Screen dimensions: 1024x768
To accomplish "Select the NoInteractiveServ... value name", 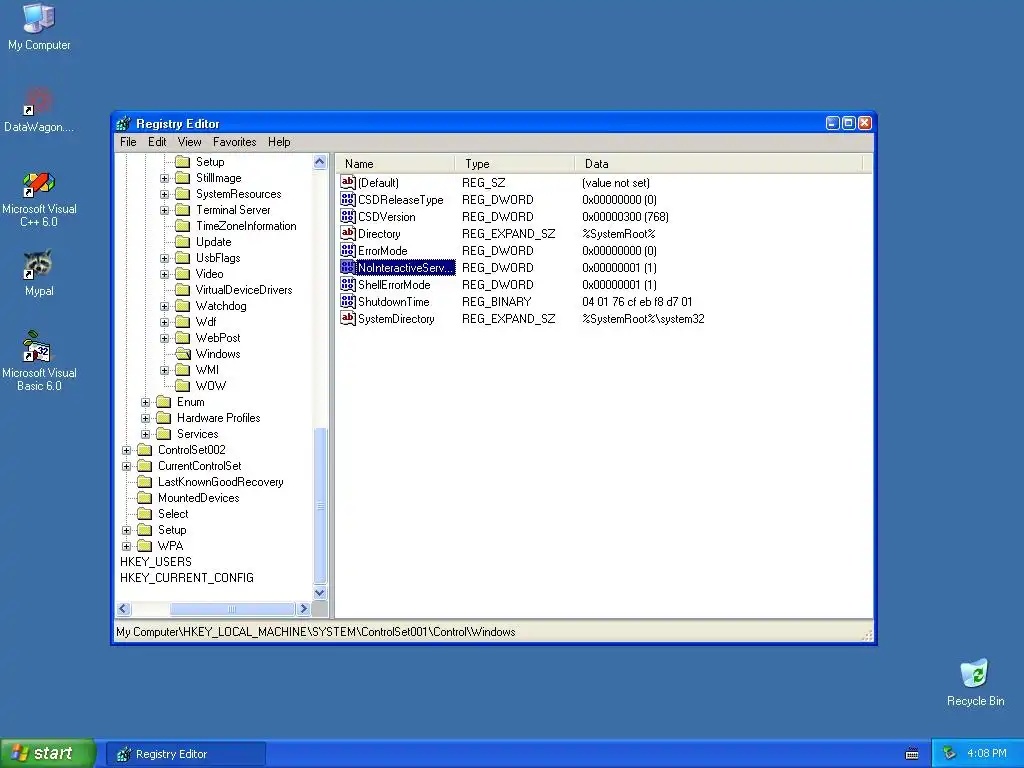I will 405,268.
